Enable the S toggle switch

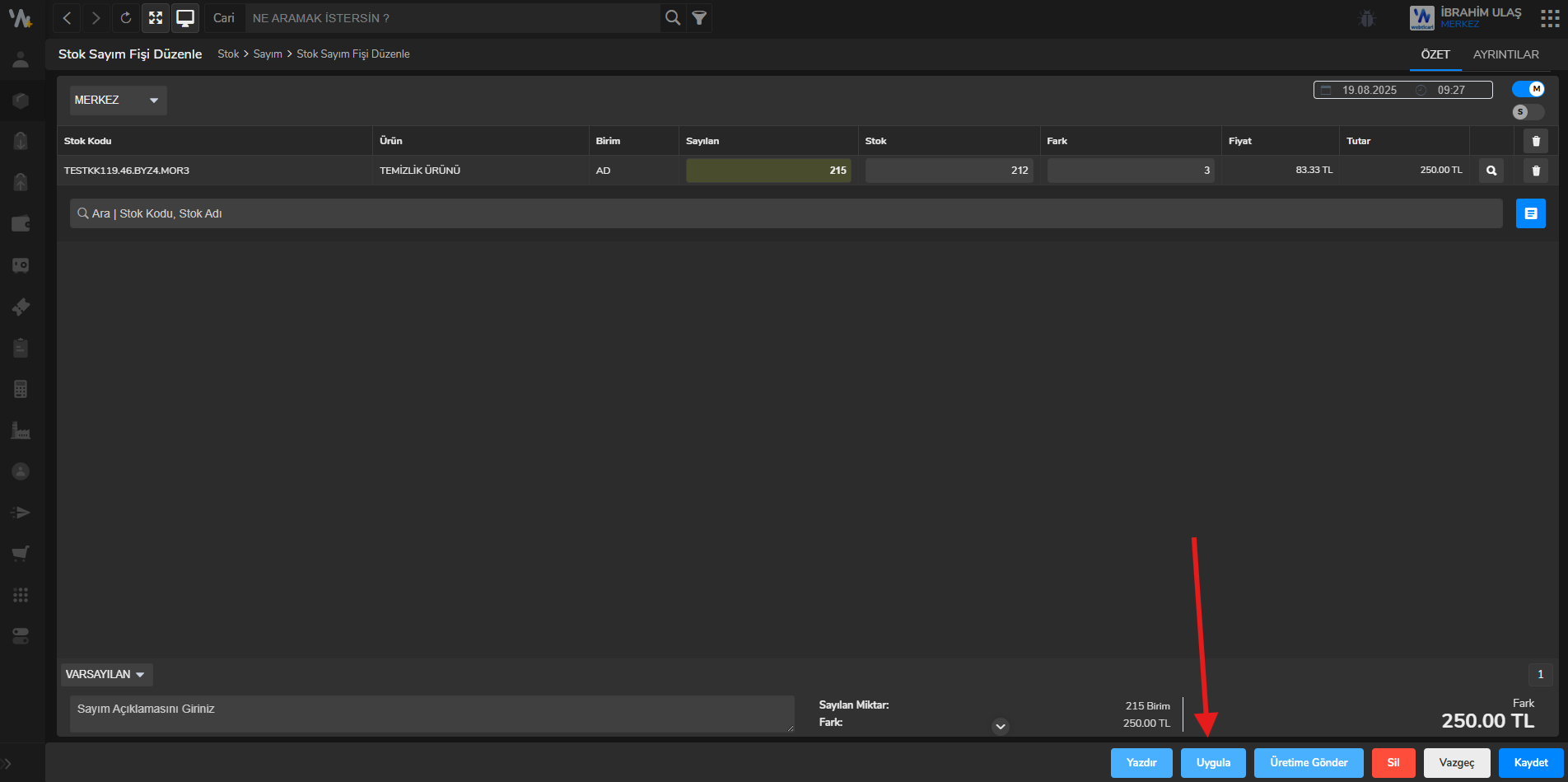click(x=1528, y=112)
